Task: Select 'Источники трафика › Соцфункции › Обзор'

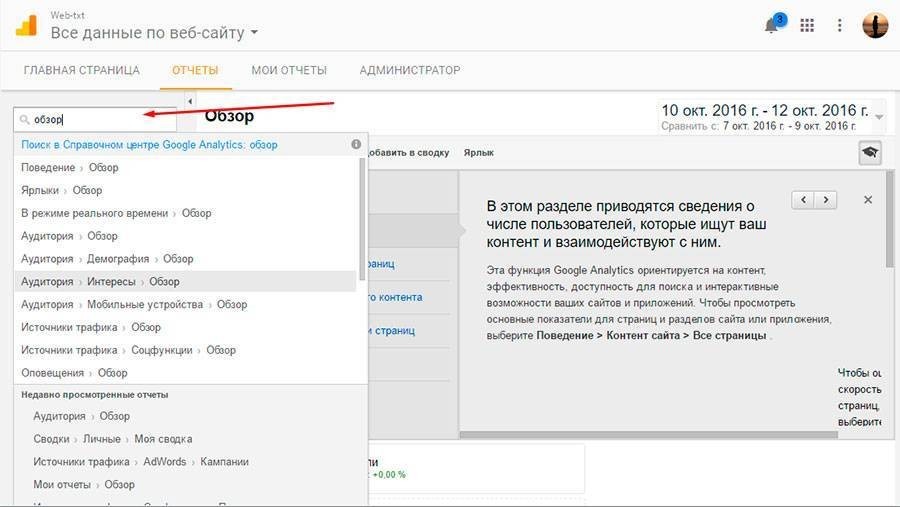Action: 185,350
